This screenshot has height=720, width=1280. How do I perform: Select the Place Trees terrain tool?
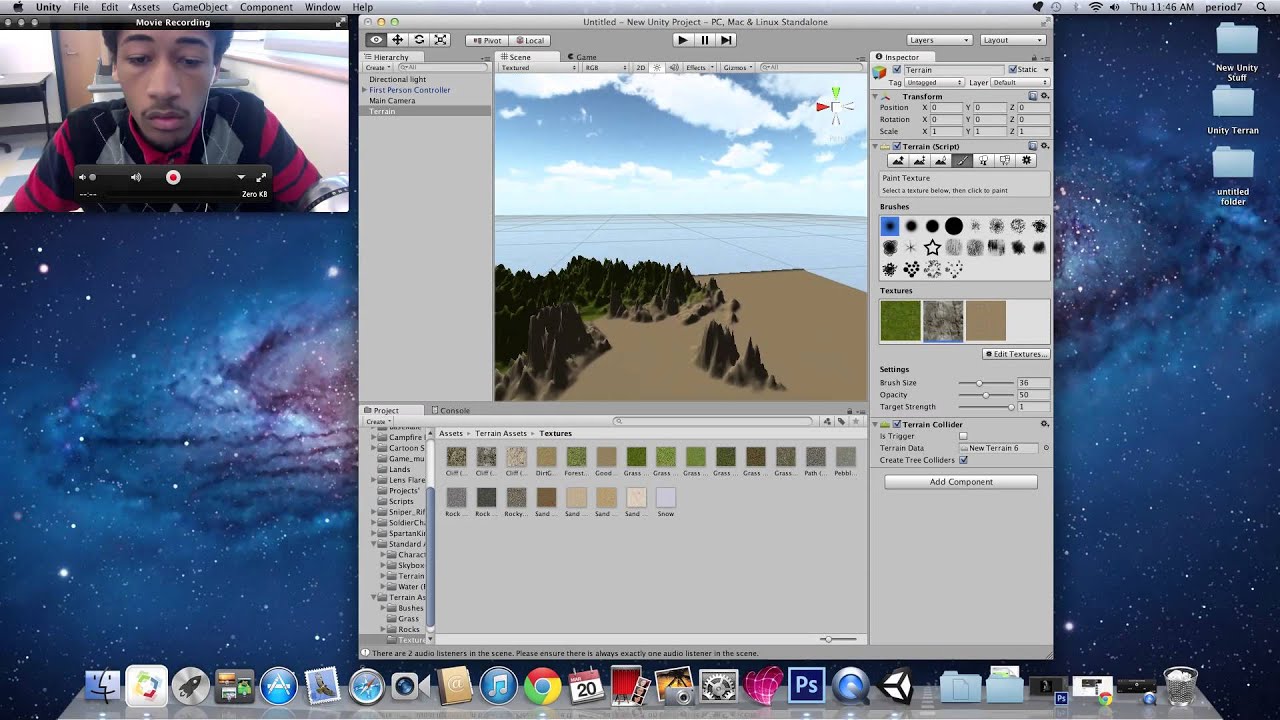click(x=984, y=161)
